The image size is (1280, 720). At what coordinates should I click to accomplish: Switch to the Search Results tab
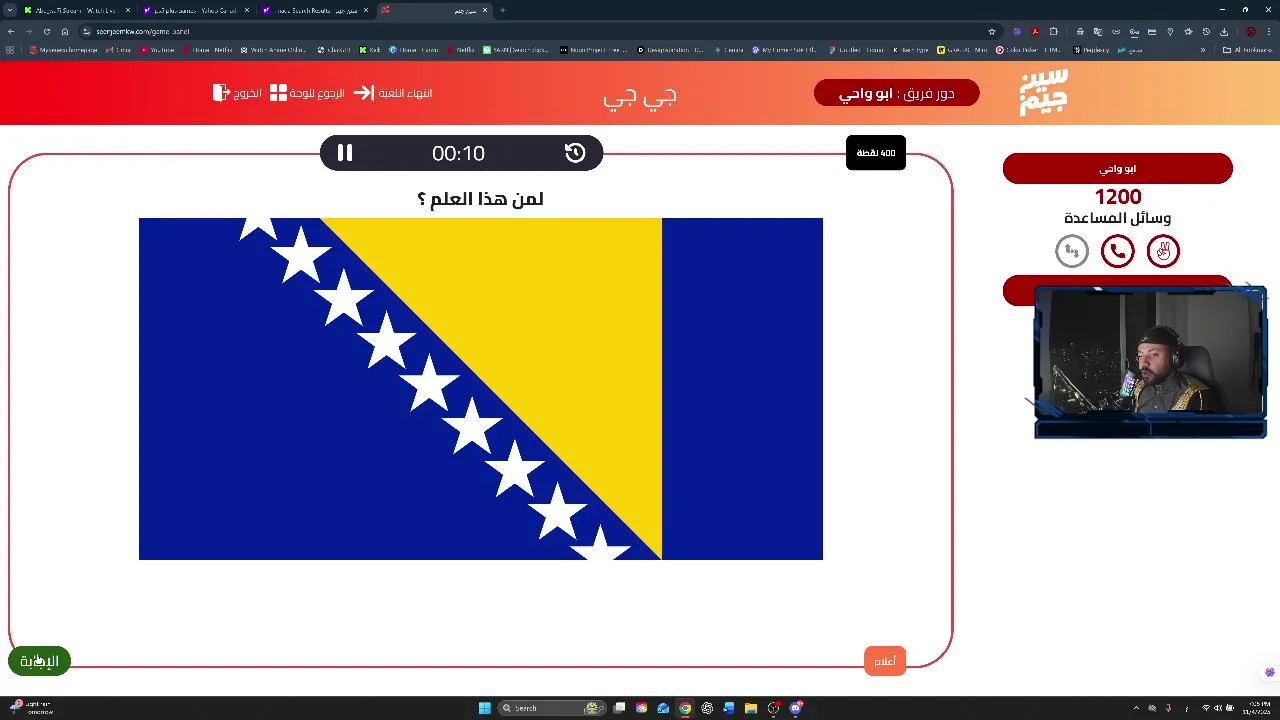coord(314,10)
